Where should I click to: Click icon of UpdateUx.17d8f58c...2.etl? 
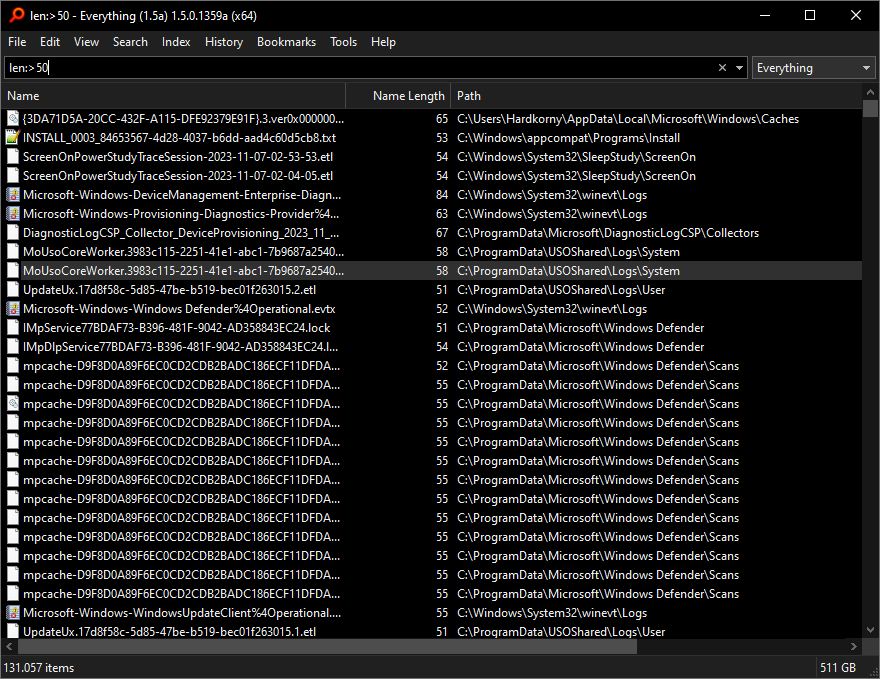click(13, 290)
